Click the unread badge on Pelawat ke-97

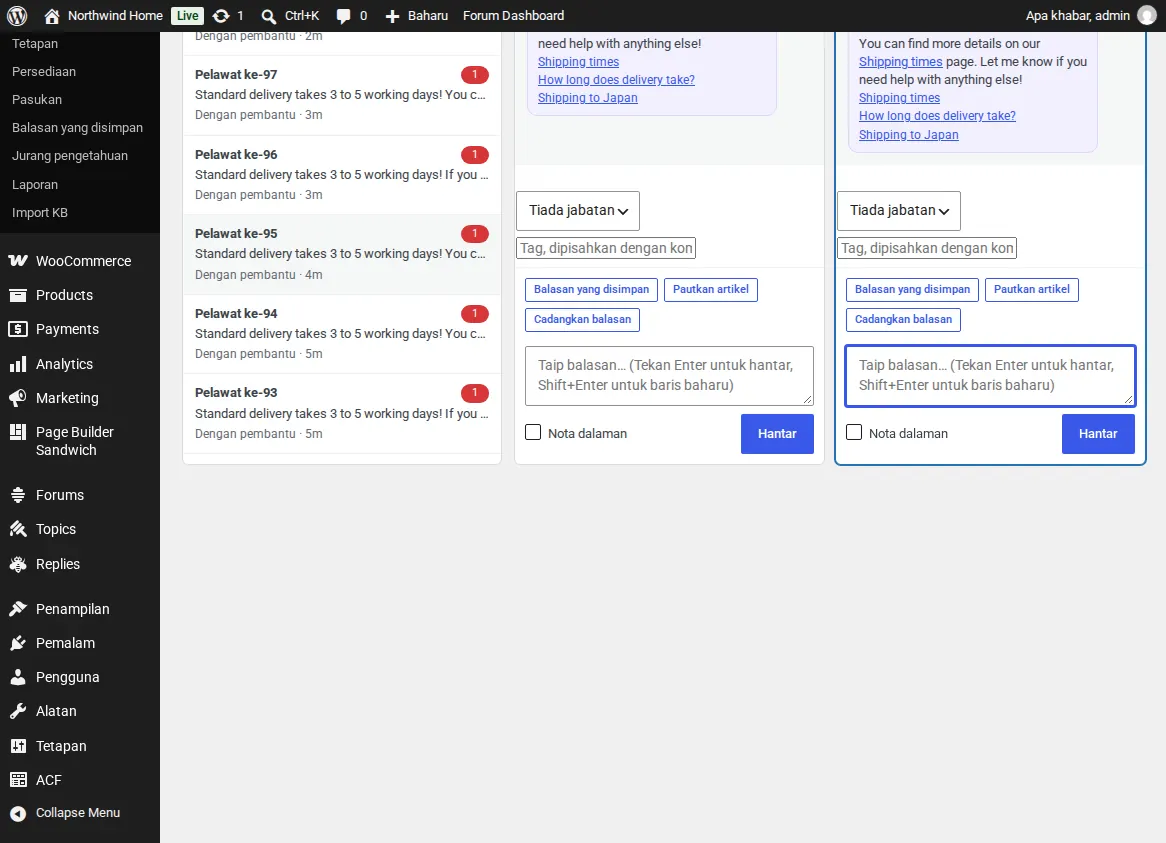pyautogui.click(x=474, y=74)
